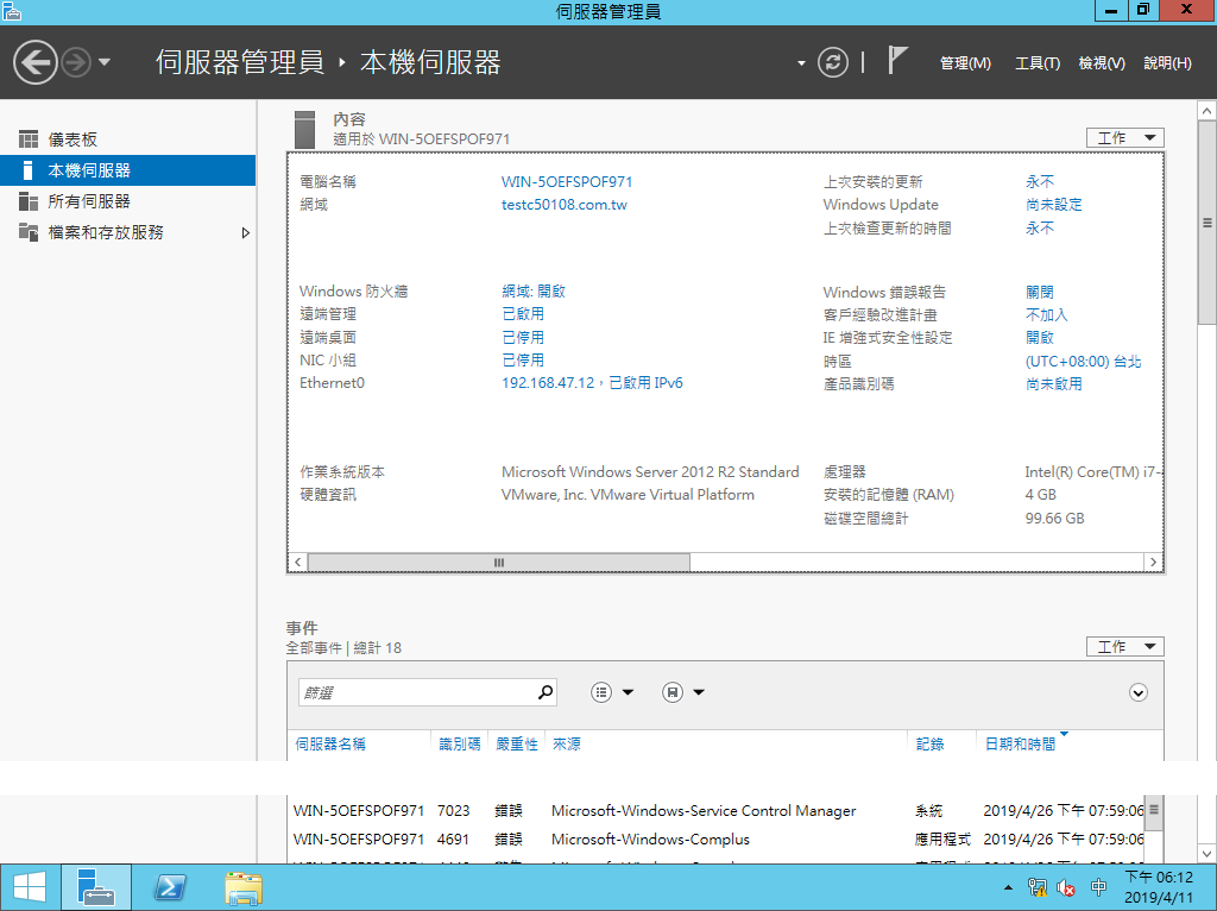The width and height of the screenshot is (1217, 911).
Task: Open dropdown arrow left of refresh icon
Action: [801, 64]
